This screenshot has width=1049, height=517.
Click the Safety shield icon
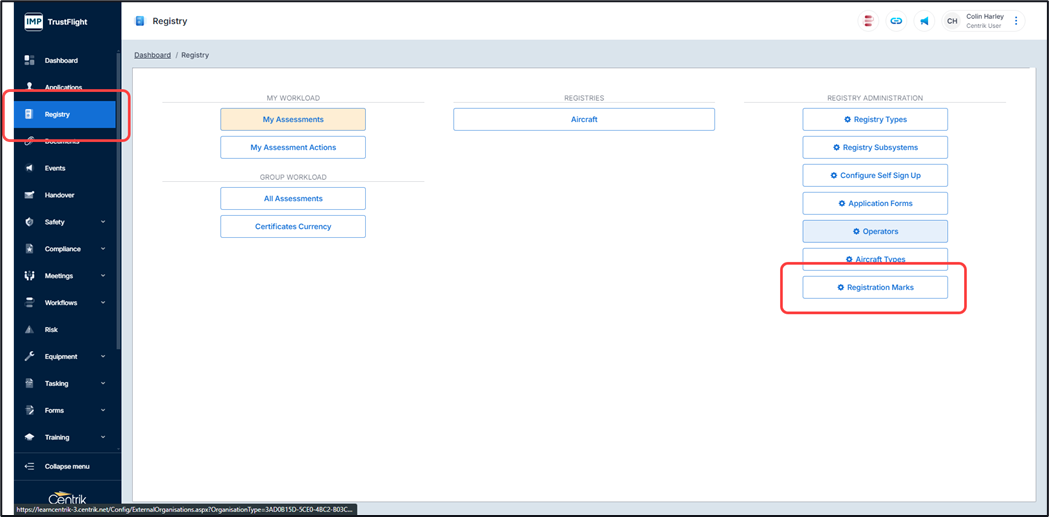click(29, 222)
